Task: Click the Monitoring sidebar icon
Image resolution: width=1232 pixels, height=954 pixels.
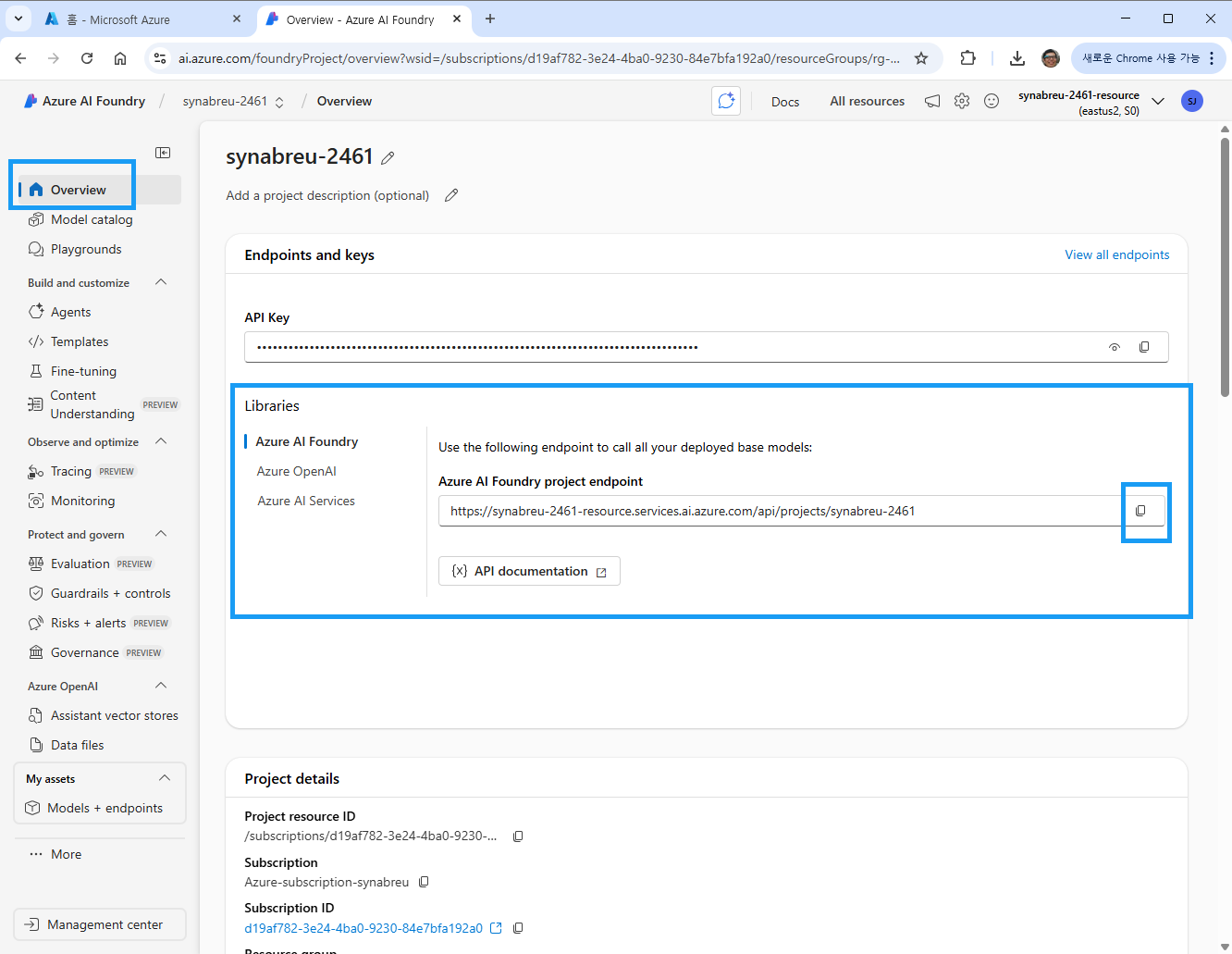Action: (36, 501)
